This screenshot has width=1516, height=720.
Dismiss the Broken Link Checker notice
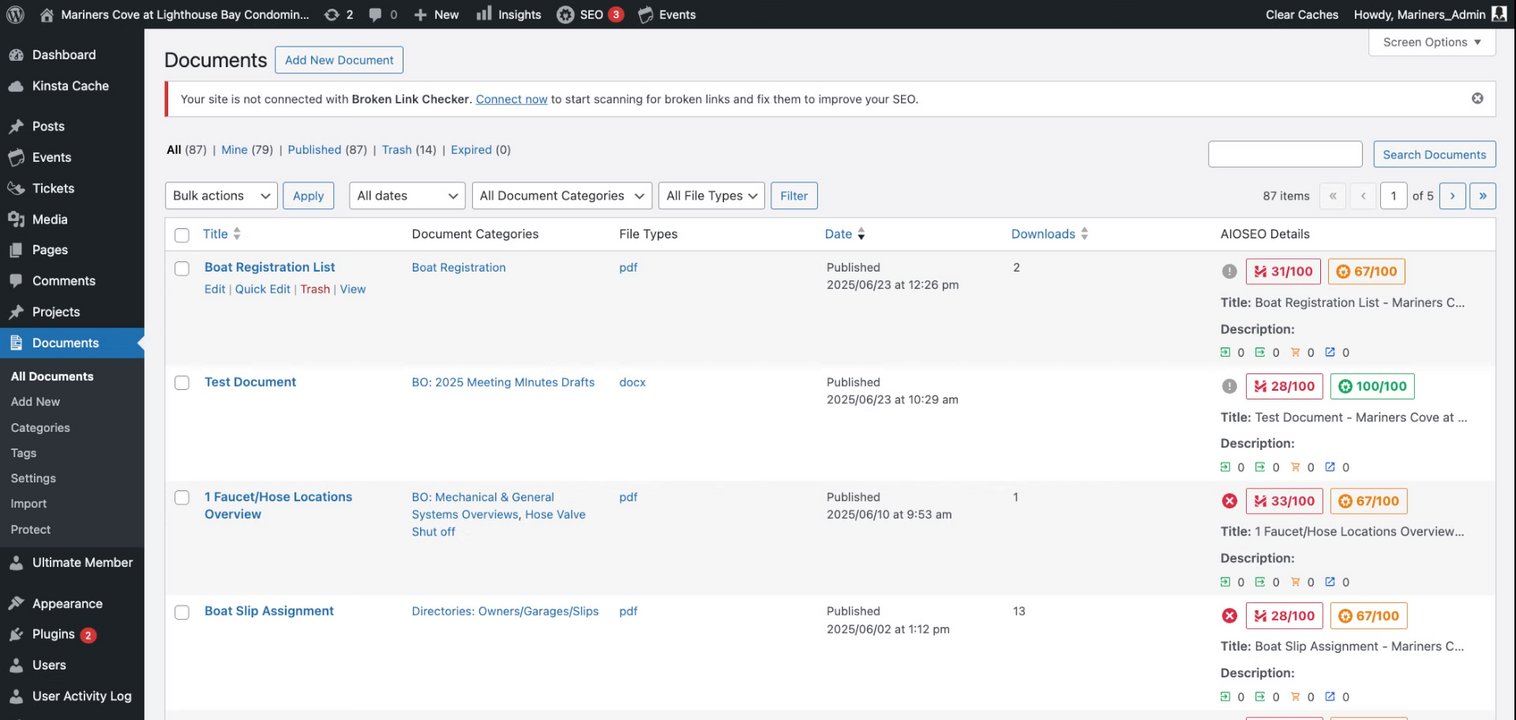(x=1477, y=98)
